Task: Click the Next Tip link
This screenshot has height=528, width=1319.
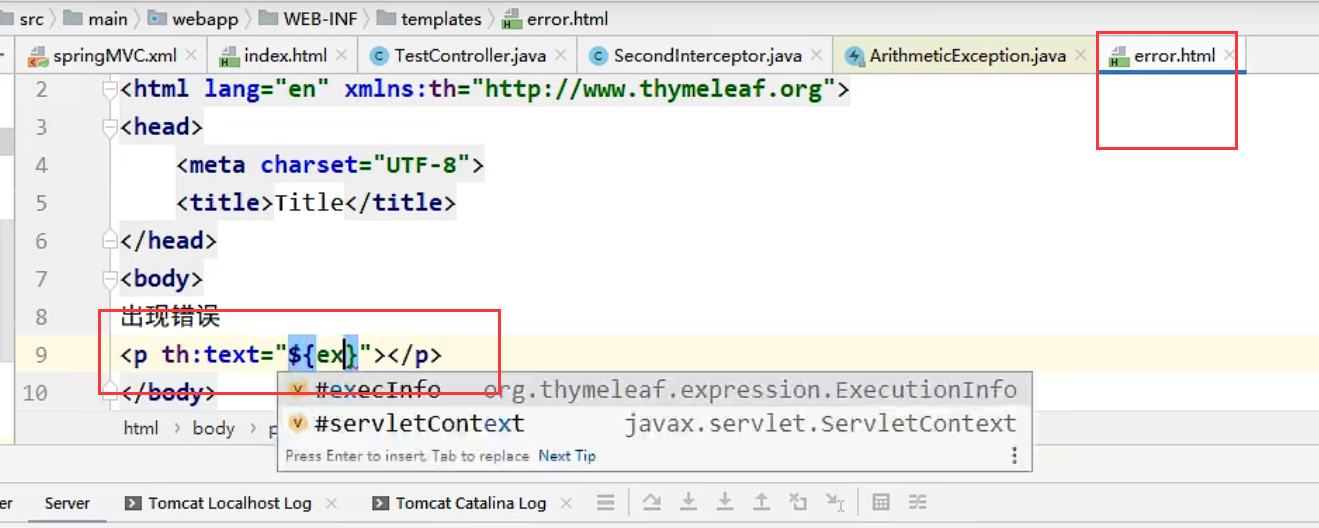Action: [566, 456]
